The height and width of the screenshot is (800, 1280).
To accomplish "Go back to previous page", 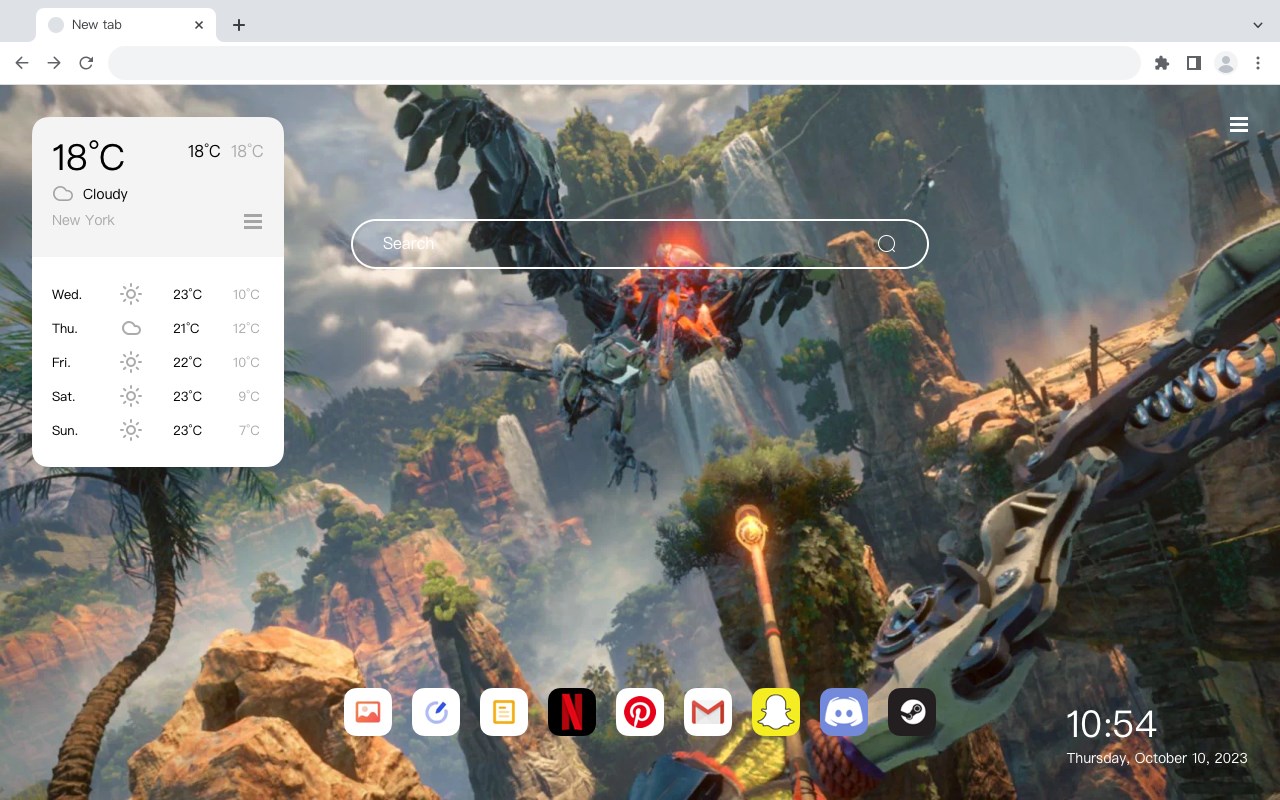I will coord(22,63).
